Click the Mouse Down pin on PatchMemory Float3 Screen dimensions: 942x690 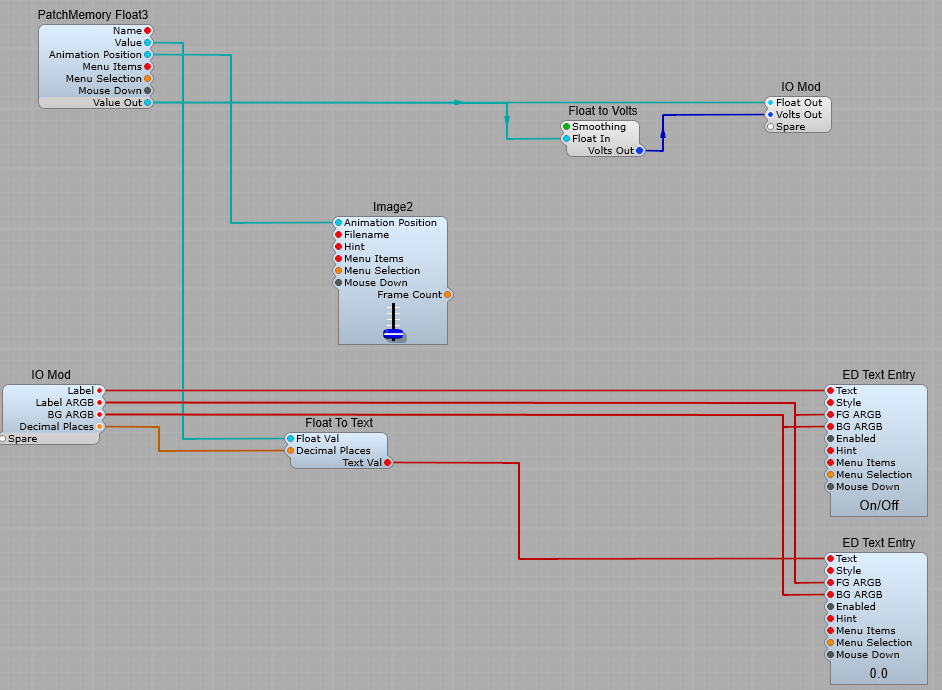click(x=148, y=91)
